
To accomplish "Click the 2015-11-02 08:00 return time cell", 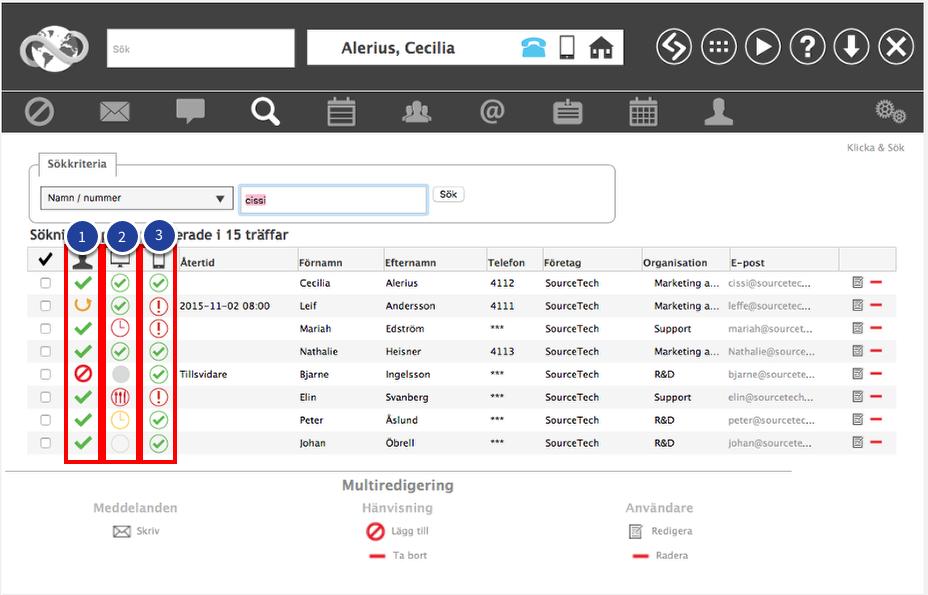I will 224,306.
